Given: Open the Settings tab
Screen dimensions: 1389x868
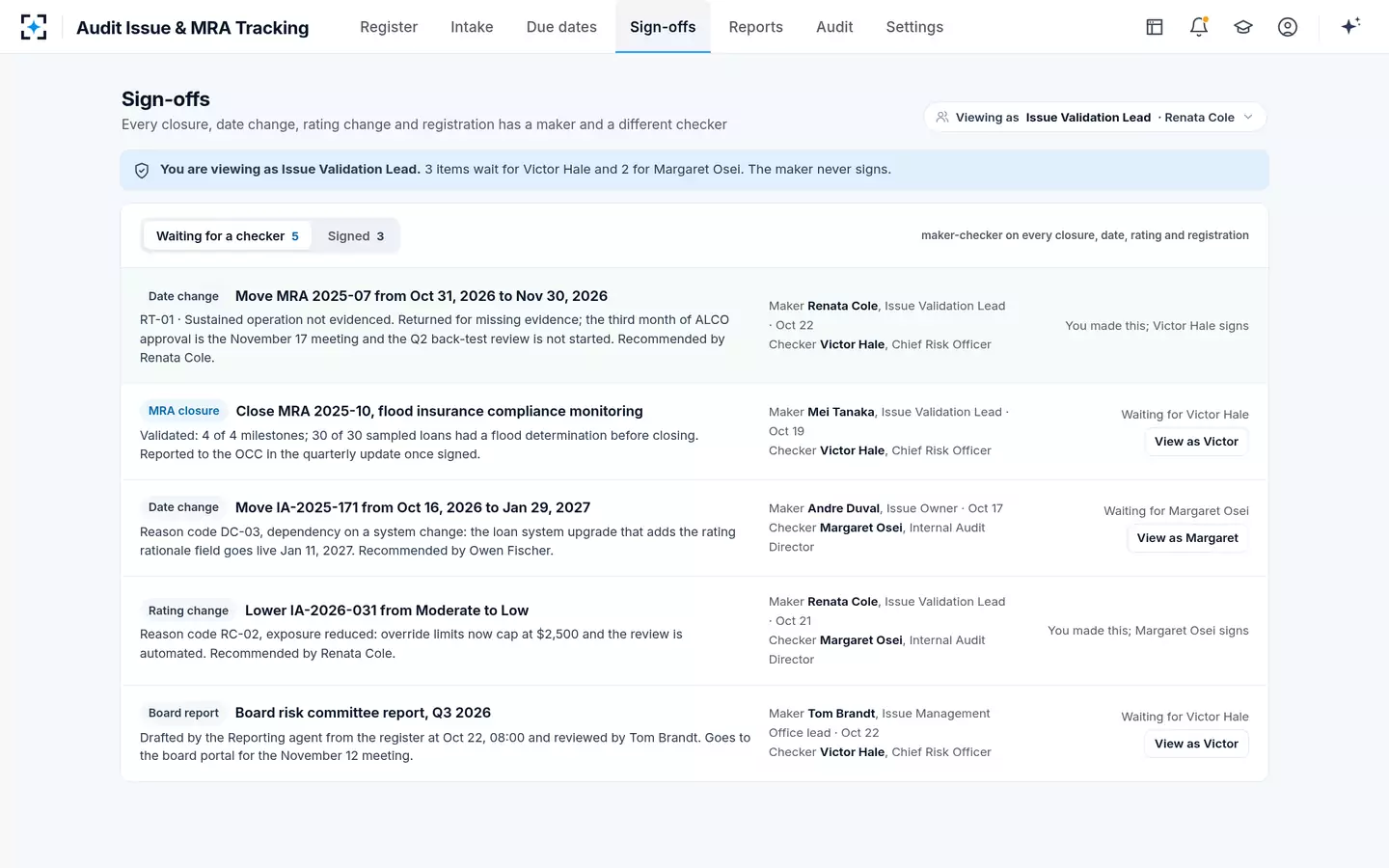Looking at the screenshot, I should pyautogui.click(x=914, y=27).
